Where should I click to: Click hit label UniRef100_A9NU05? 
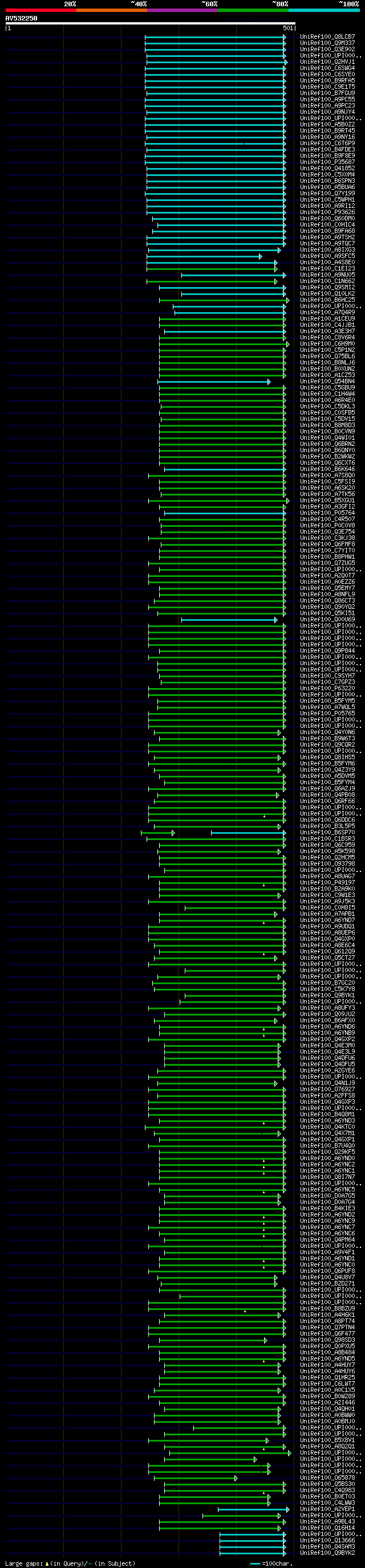coord(327,275)
